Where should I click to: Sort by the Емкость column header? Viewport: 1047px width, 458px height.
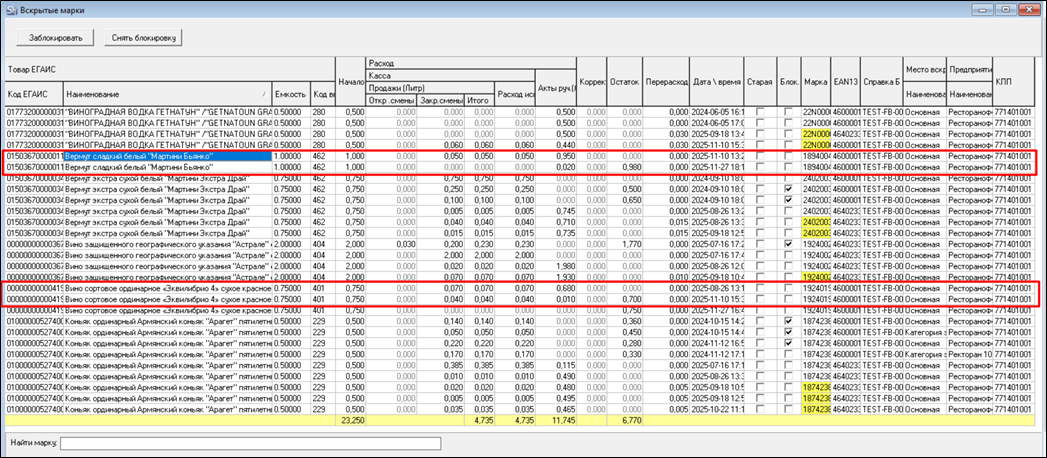(289, 92)
